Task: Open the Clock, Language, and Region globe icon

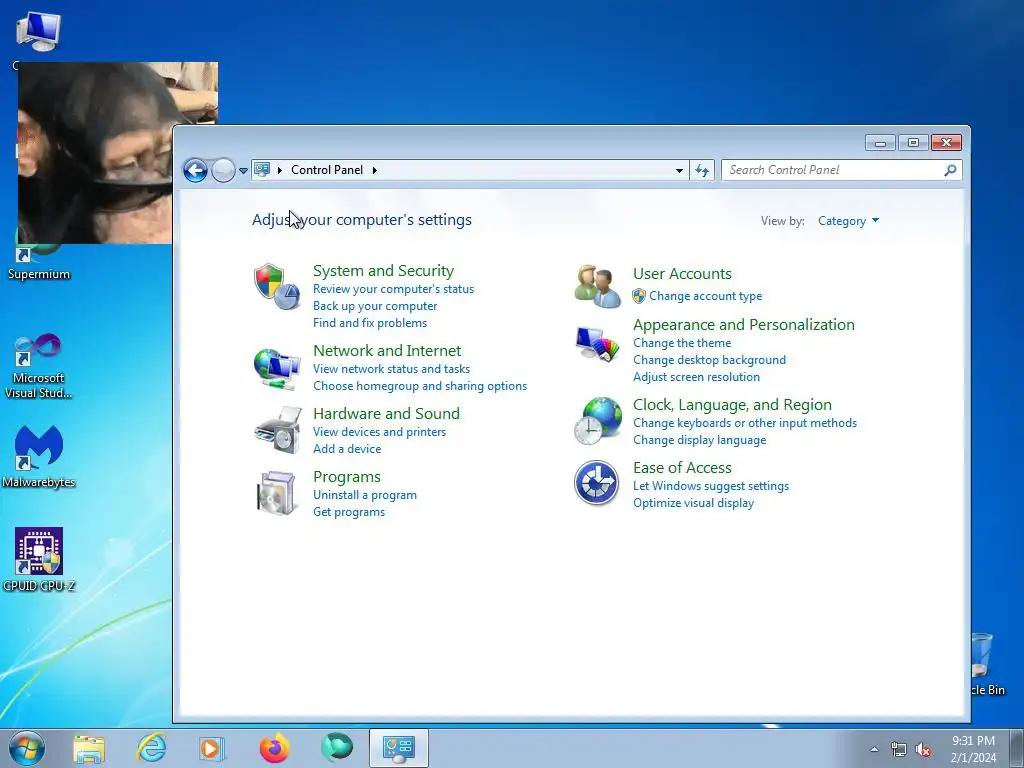Action: click(x=598, y=421)
